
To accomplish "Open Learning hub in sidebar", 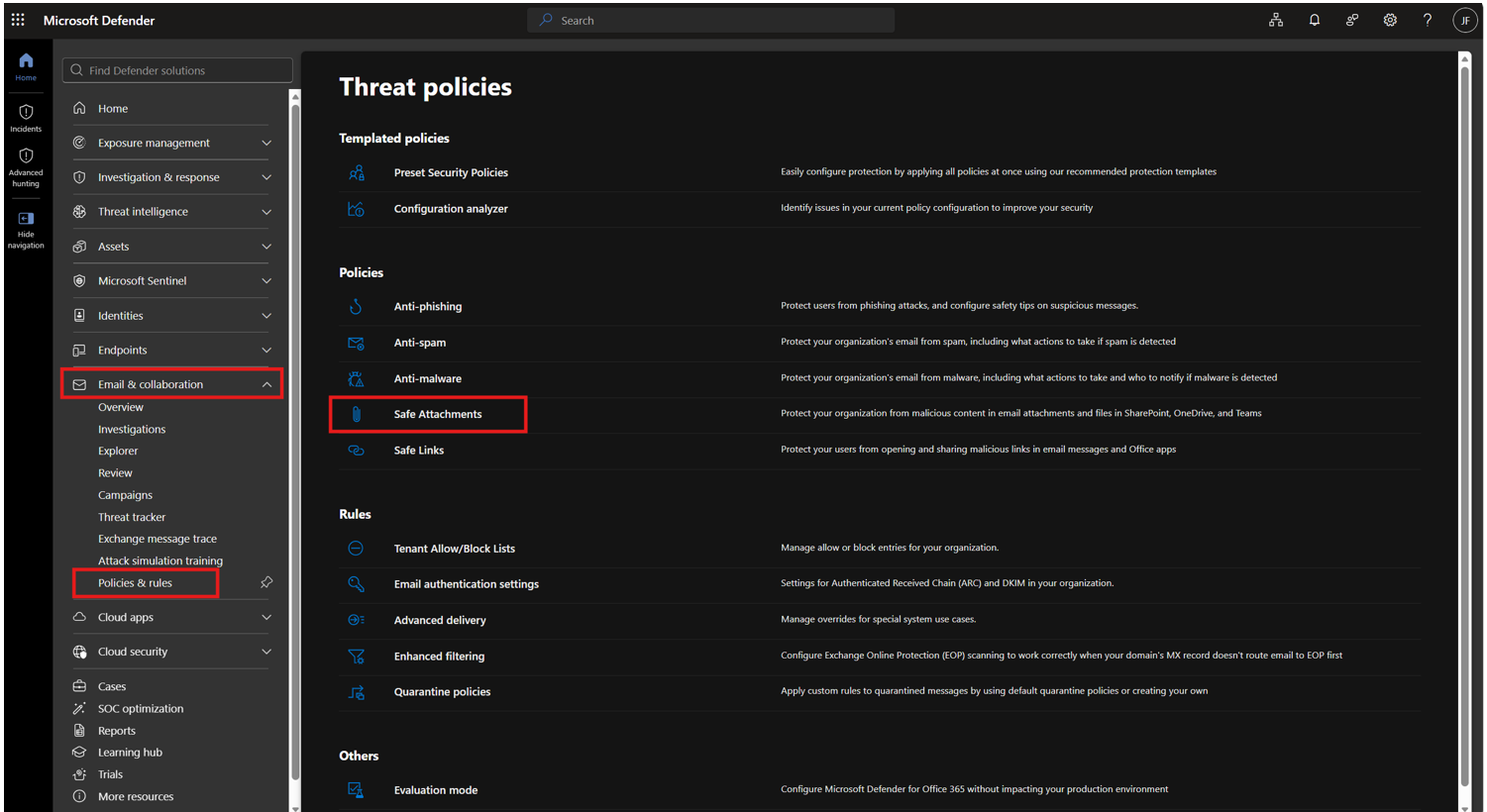I will 130,753.
